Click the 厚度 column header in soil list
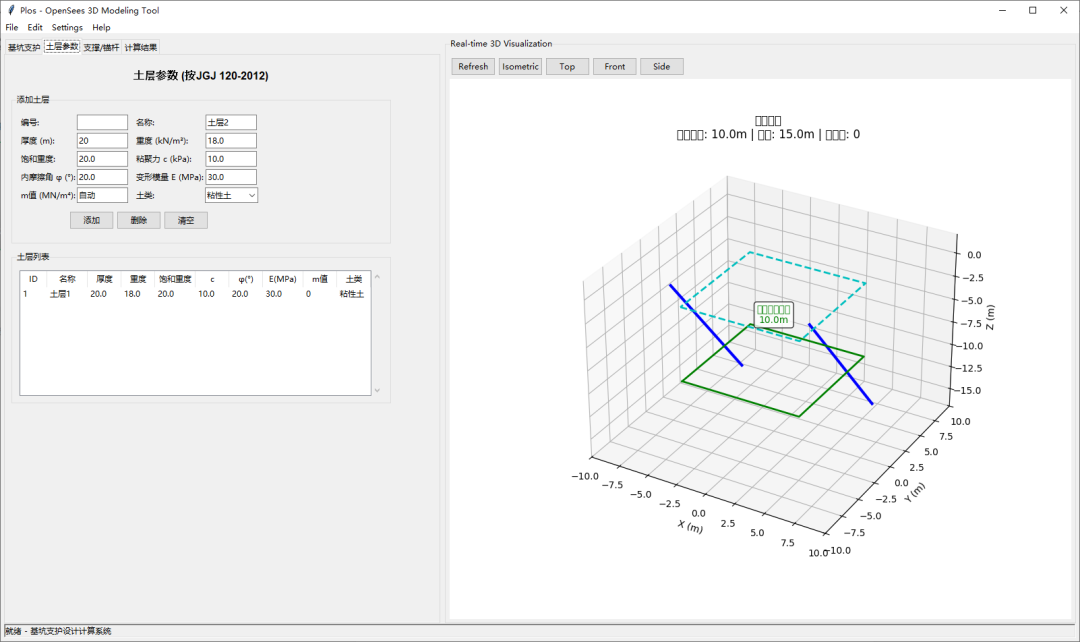Screen dimensions: 1080x642 (104, 279)
